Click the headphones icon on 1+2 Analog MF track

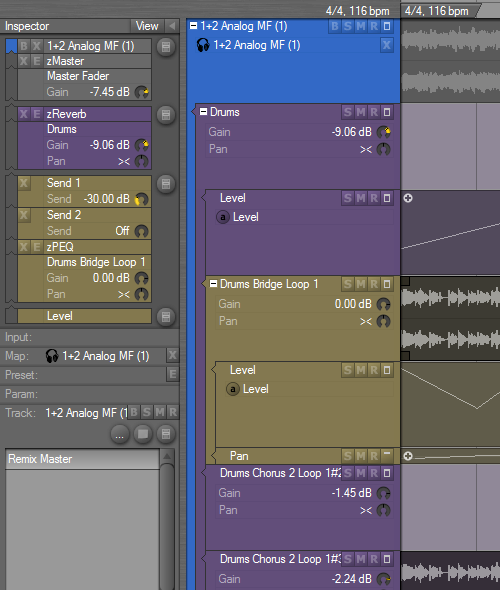[x=203, y=46]
